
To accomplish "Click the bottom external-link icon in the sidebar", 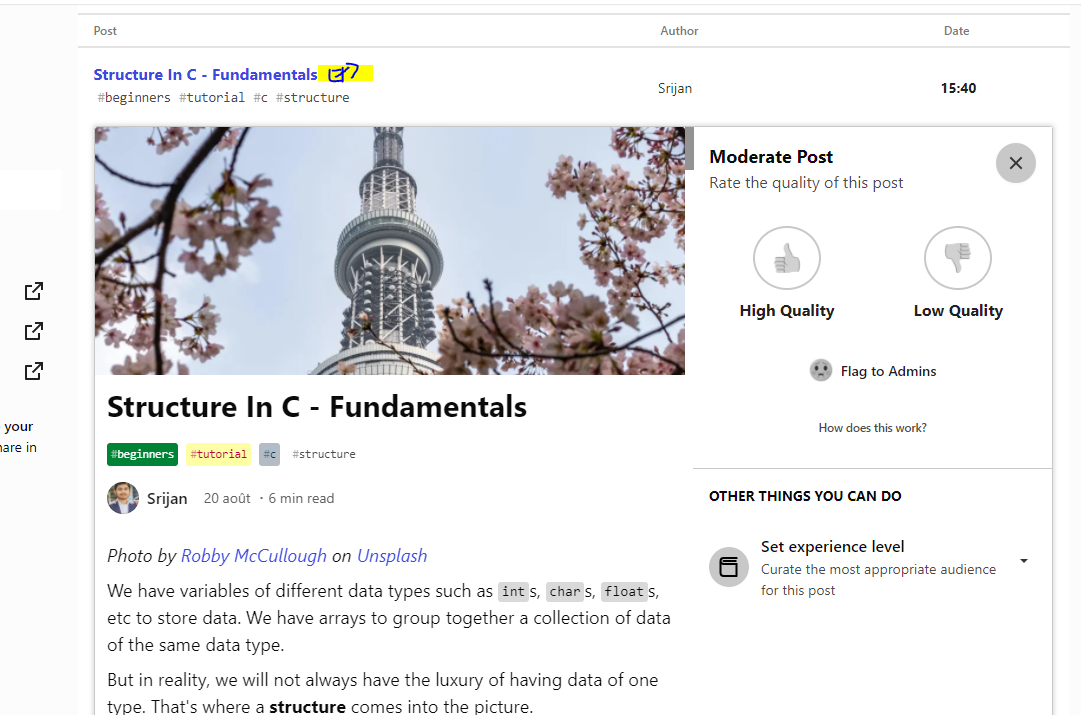I will tap(33, 371).
